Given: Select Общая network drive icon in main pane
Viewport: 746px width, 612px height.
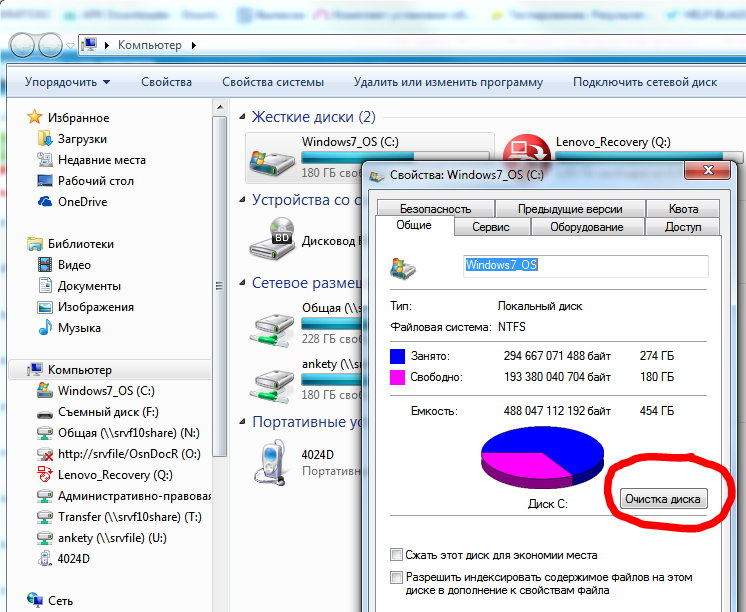Looking at the screenshot, I should [272, 330].
